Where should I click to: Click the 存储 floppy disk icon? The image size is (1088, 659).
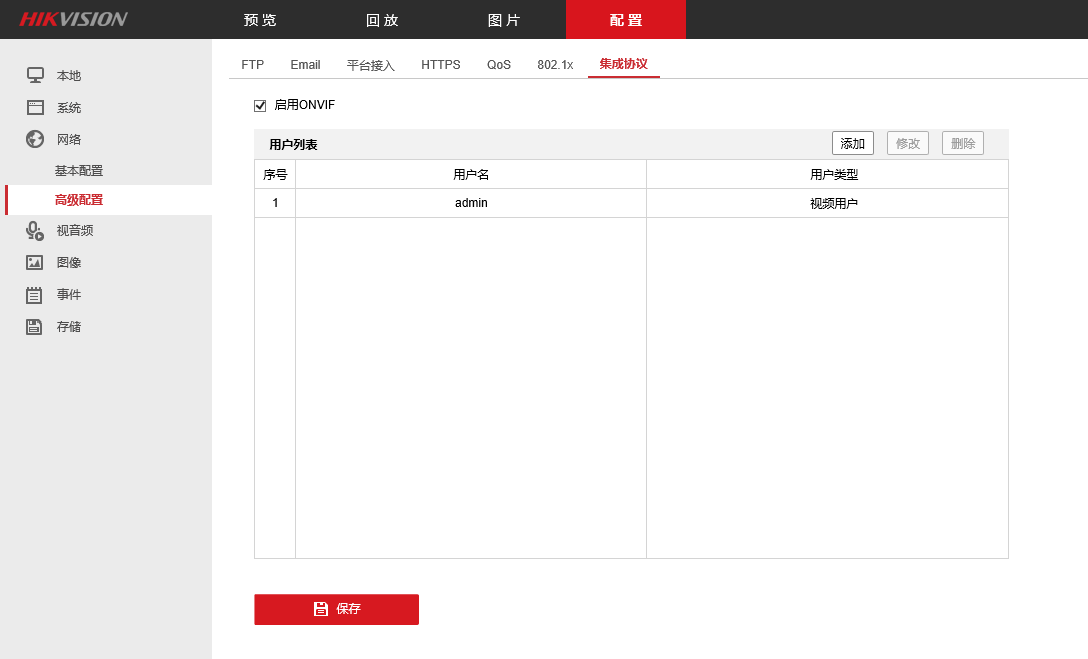pyautogui.click(x=34, y=327)
